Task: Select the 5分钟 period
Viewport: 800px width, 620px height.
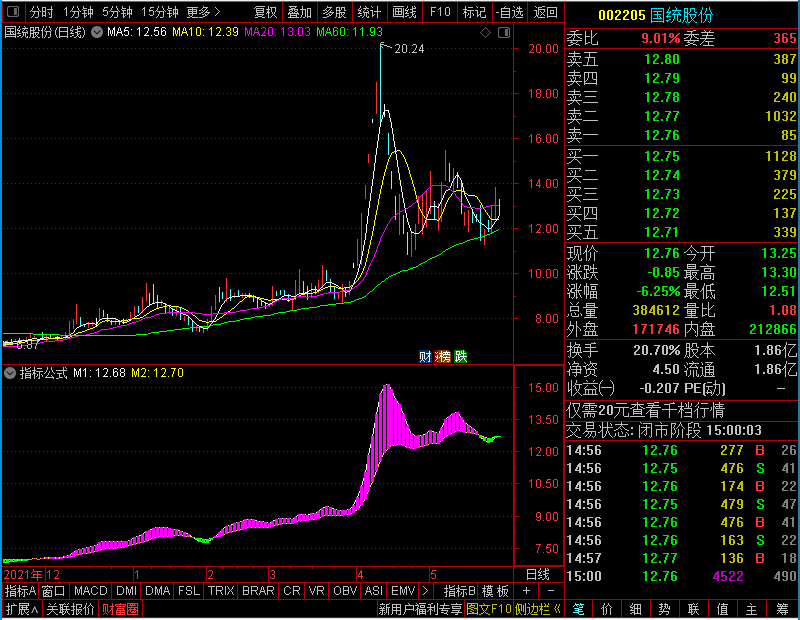Action: click(117, 12)
